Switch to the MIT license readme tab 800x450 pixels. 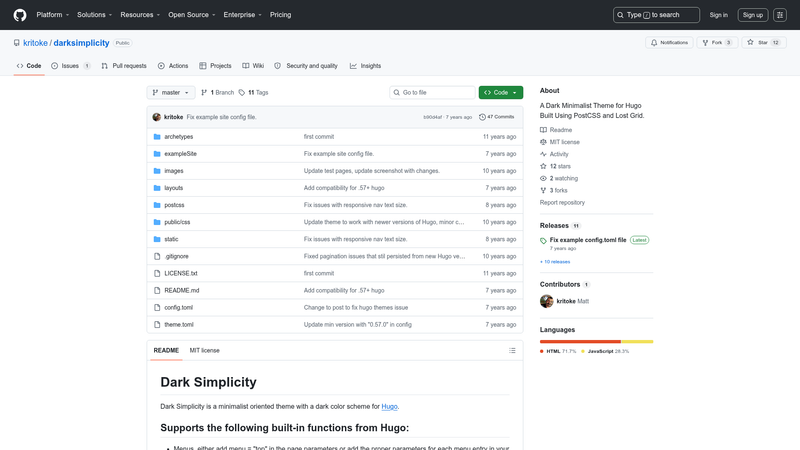pyautogui.click(x=205, y=351)
